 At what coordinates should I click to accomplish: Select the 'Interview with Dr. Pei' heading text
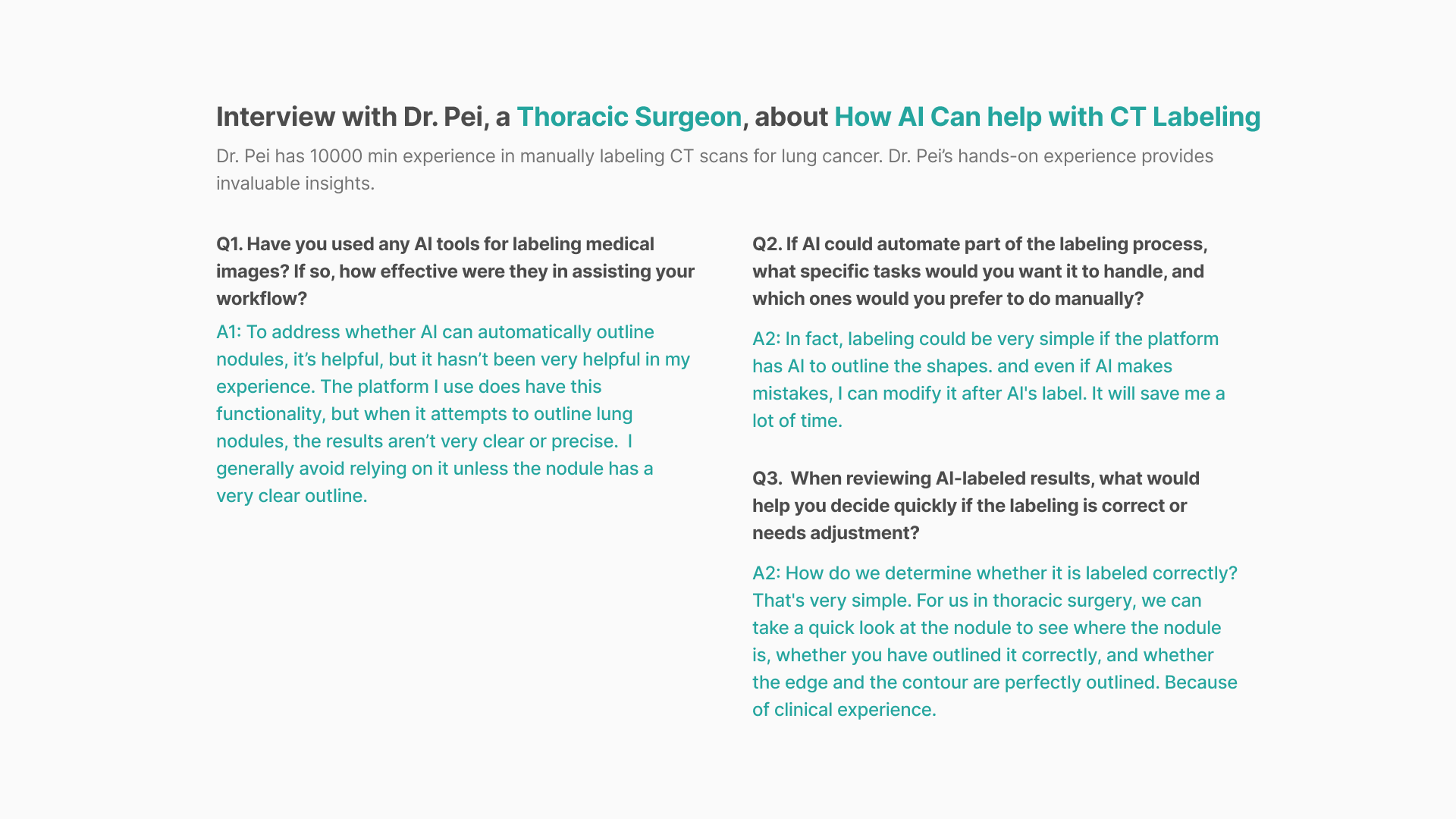[350, 117]
